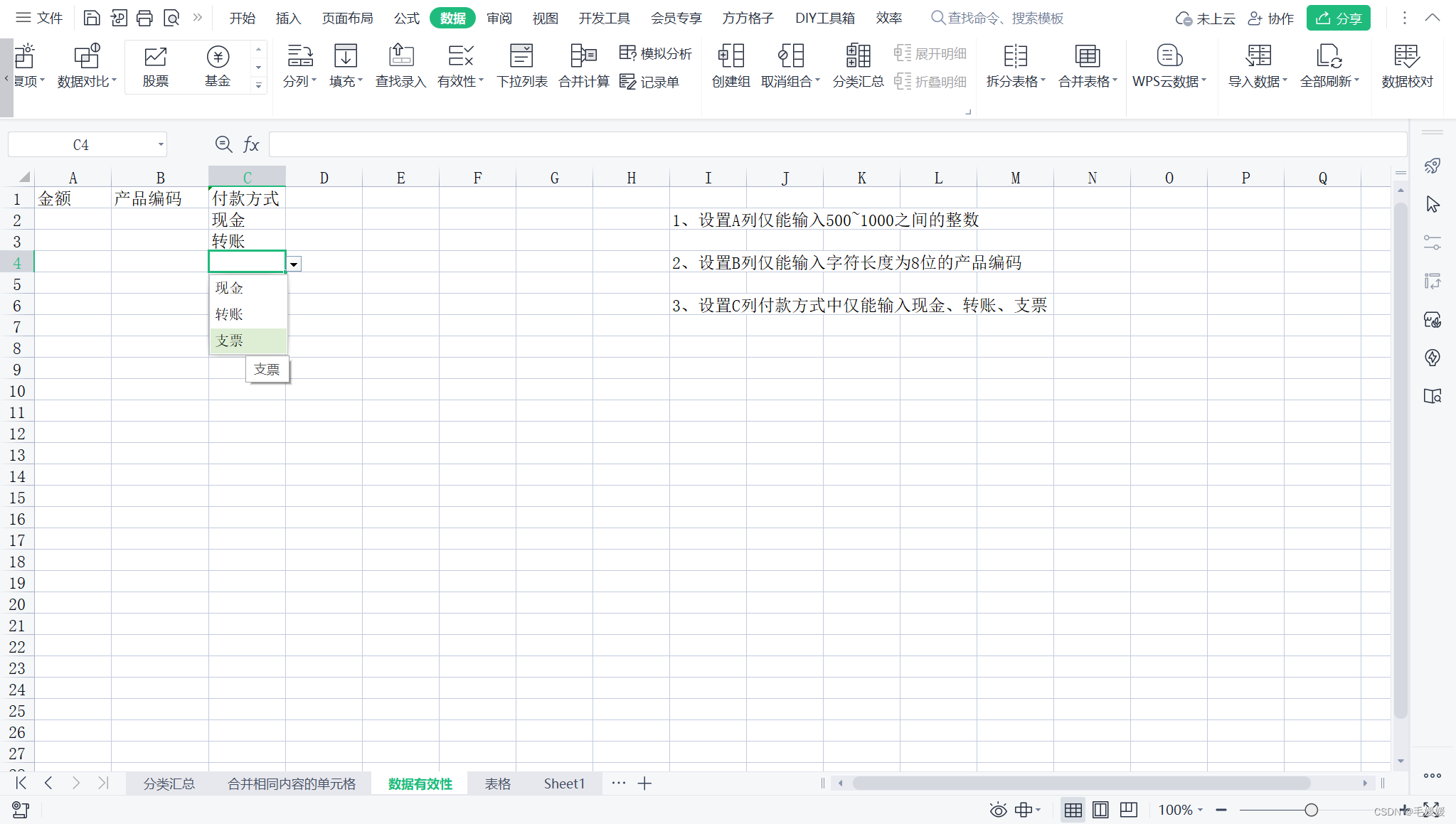Screen dimensions: 1456x824
Task: Switch to normal grid view mode
Action: pyautogui.click(x=1073, y=810)
